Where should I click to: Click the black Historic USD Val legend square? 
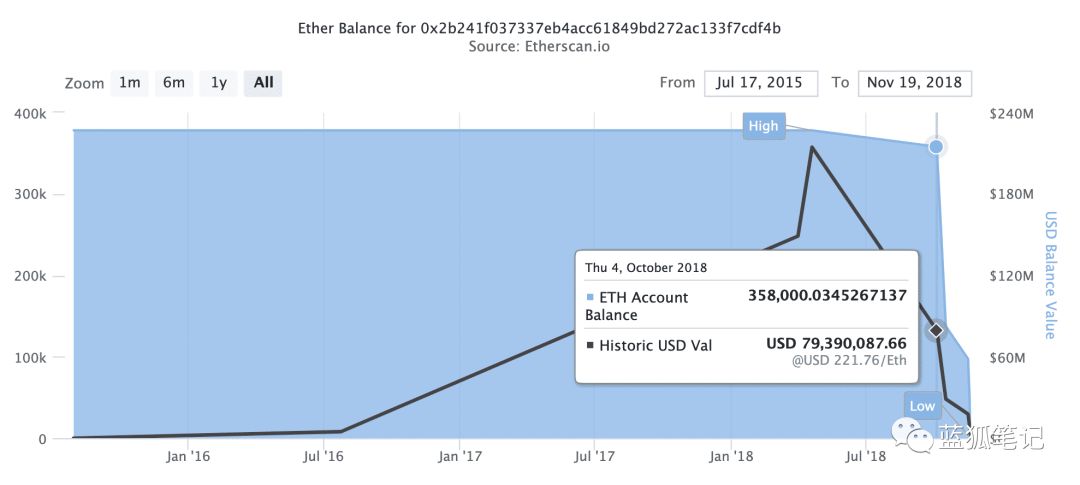pos(589,345)
